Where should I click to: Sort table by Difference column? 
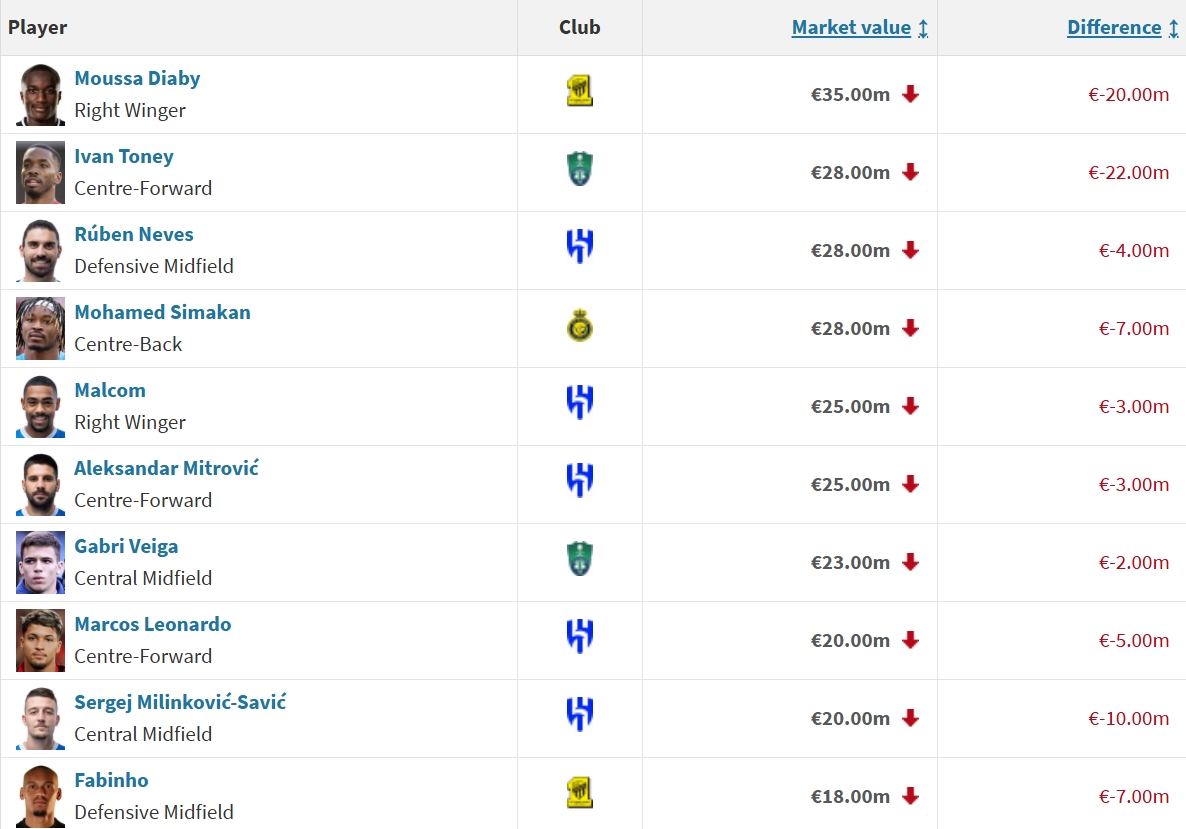click(1113, 28)
